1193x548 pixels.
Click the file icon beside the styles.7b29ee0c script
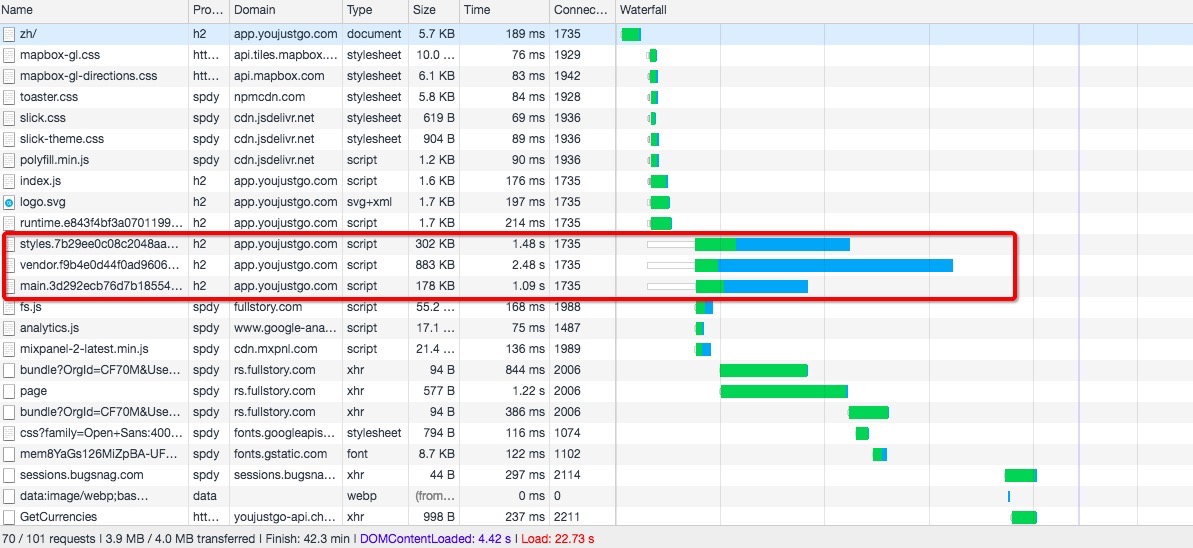coord(8,244)
